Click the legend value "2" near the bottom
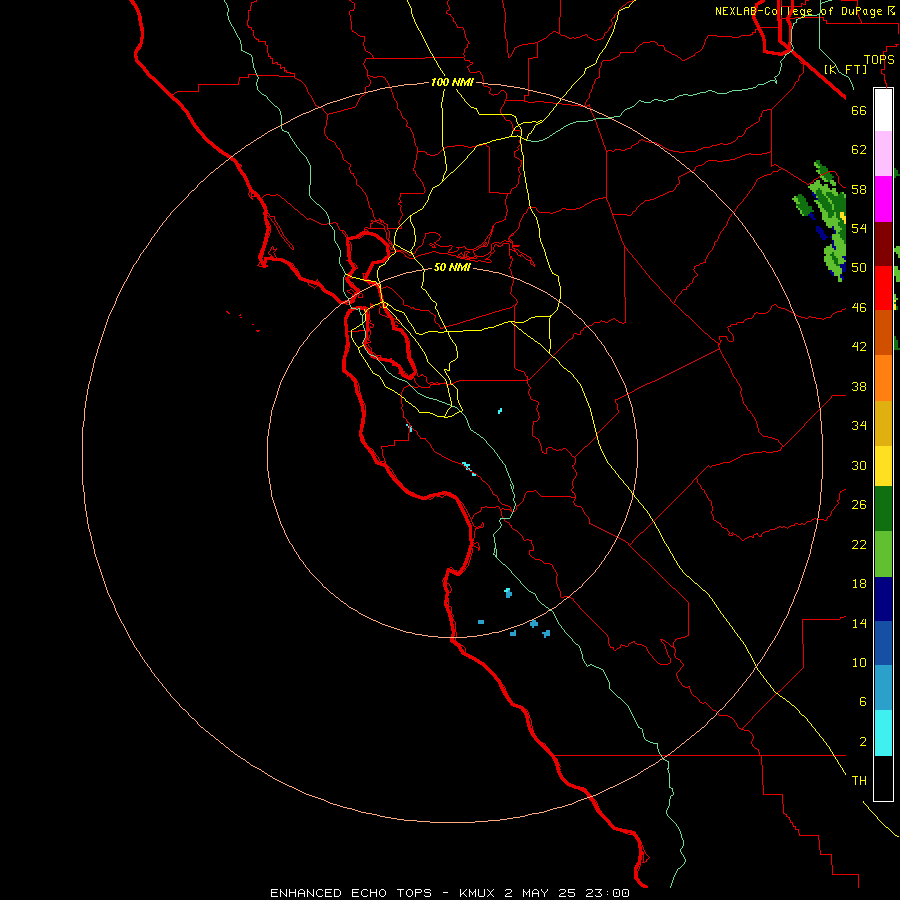 coord(863,742)
